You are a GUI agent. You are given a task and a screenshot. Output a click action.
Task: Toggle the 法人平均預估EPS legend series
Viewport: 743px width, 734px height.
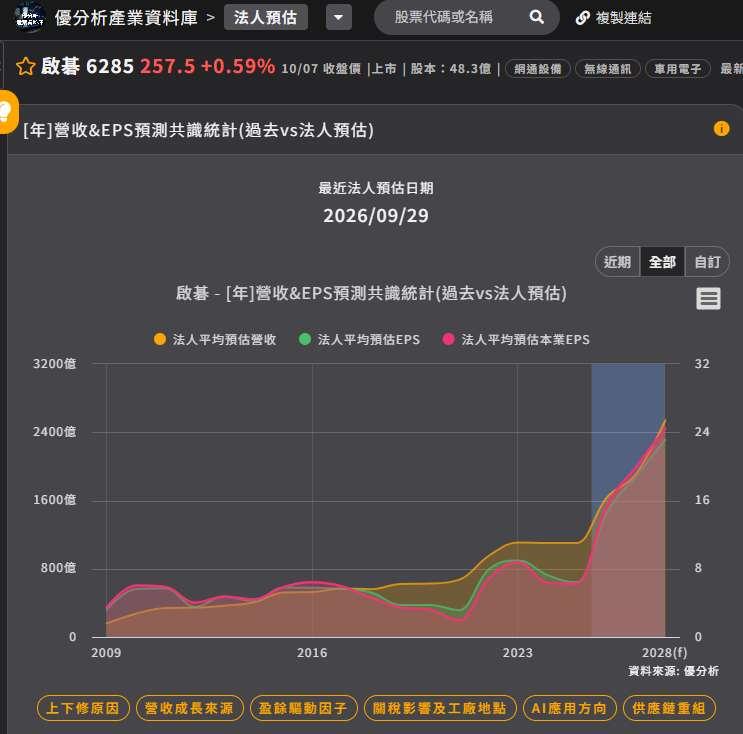point(359,339)
